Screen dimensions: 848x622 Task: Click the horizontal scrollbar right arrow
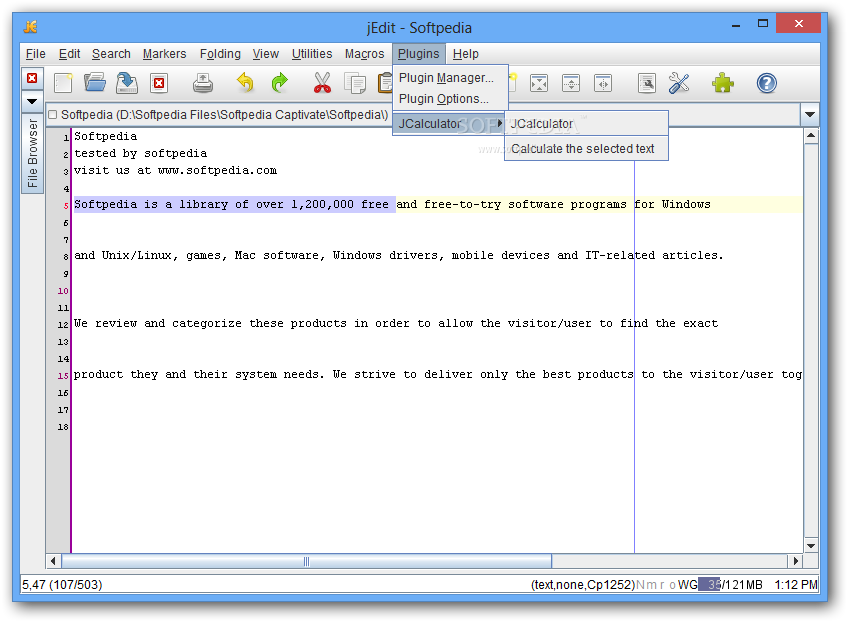pos(795,561)
